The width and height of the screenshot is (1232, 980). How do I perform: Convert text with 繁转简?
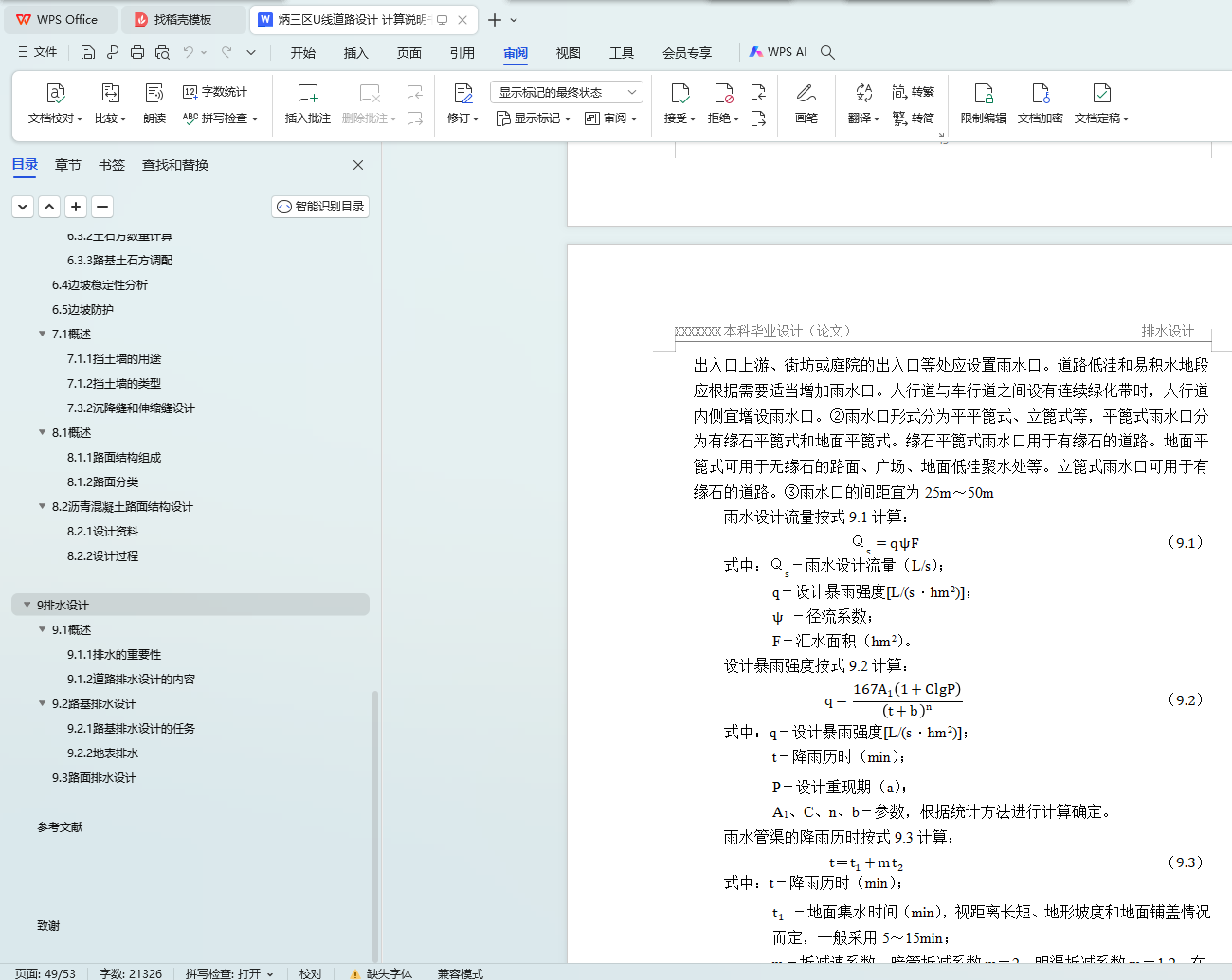914,118
